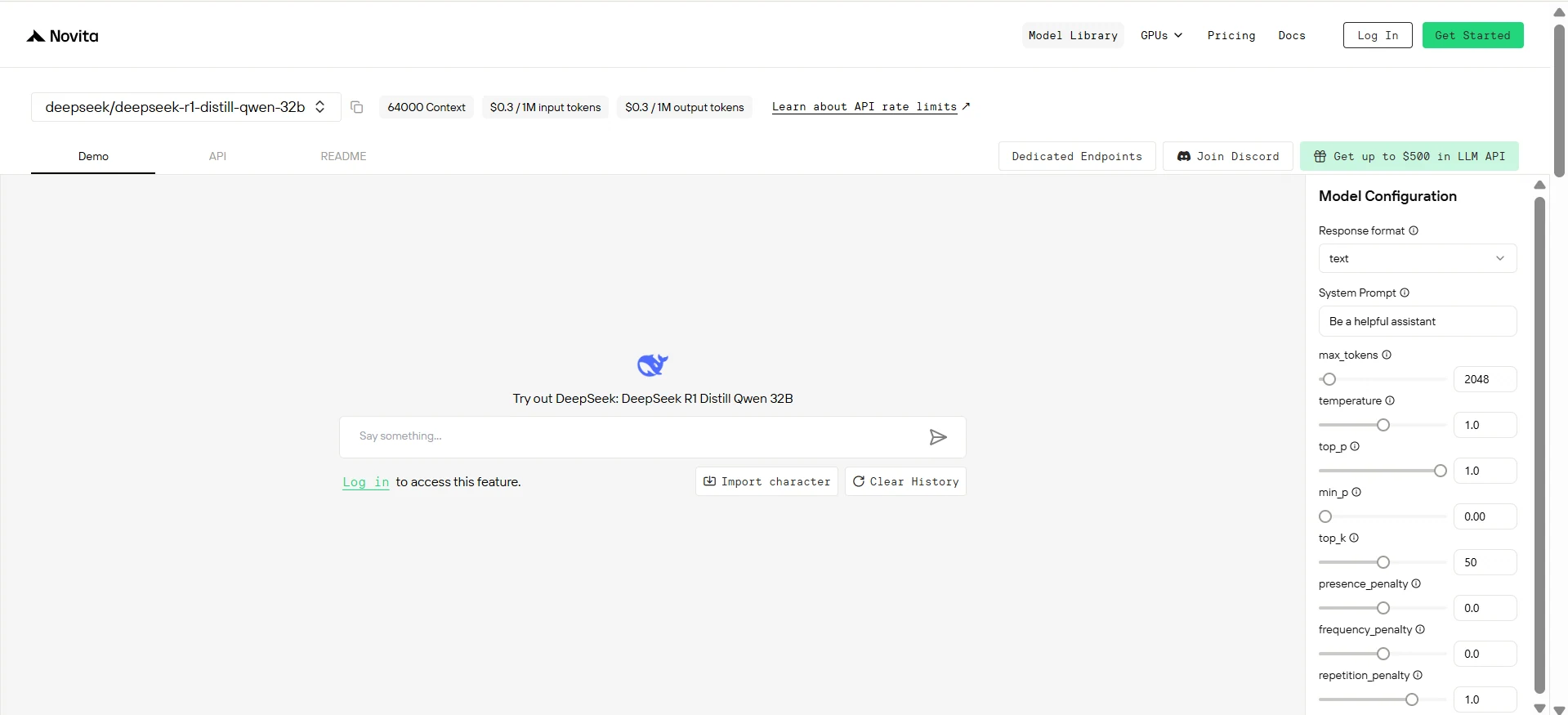Image resolution: width=1568 pixels, height=715 pixels.
Task: Open Dedicated Endpoints
Action: (1077, 156)
